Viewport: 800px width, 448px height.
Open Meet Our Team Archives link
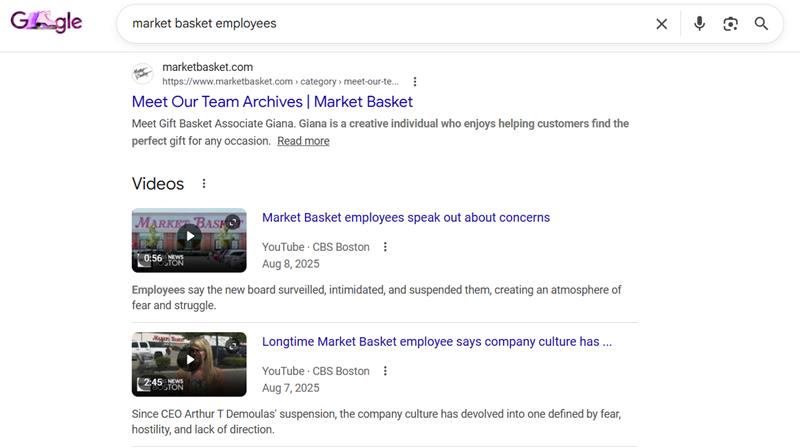tap(272, 102)
